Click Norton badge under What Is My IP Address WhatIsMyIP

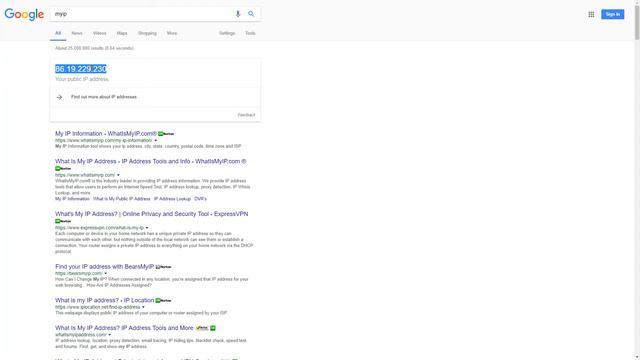point(63,169)
